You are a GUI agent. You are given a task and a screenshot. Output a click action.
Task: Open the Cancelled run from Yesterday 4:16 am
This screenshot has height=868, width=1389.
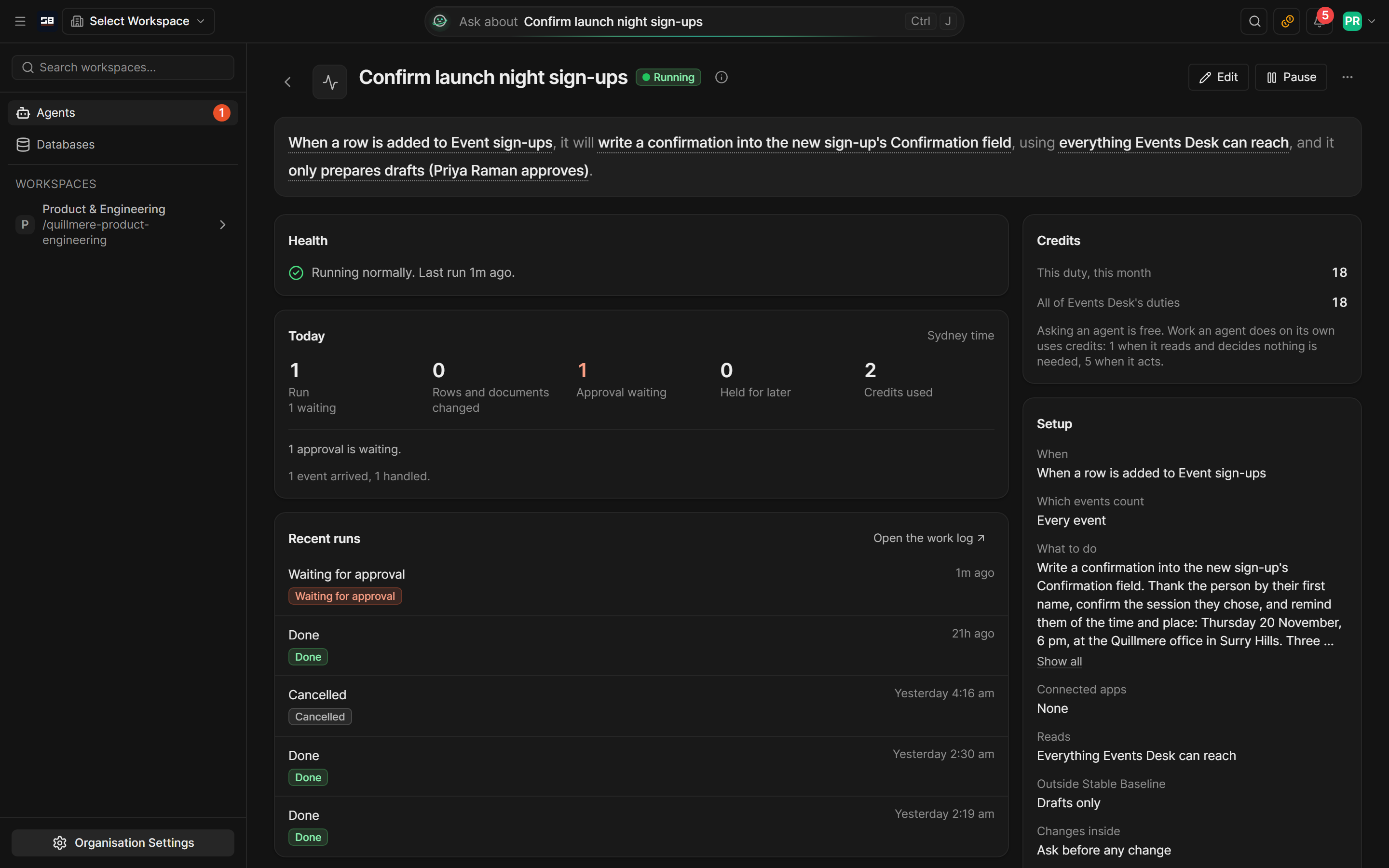(641, 705)
